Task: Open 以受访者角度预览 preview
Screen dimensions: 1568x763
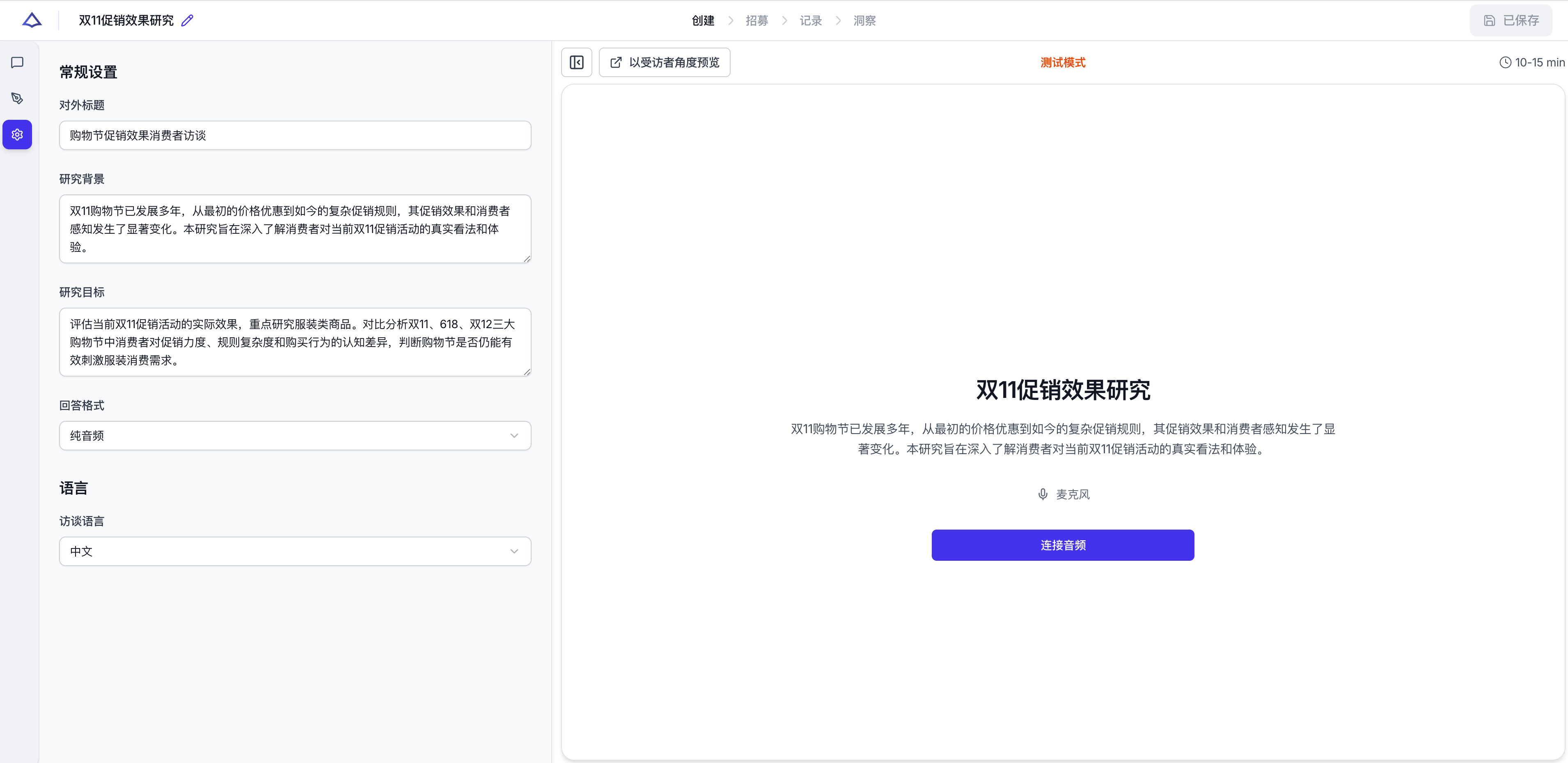Action: point(665,62)
